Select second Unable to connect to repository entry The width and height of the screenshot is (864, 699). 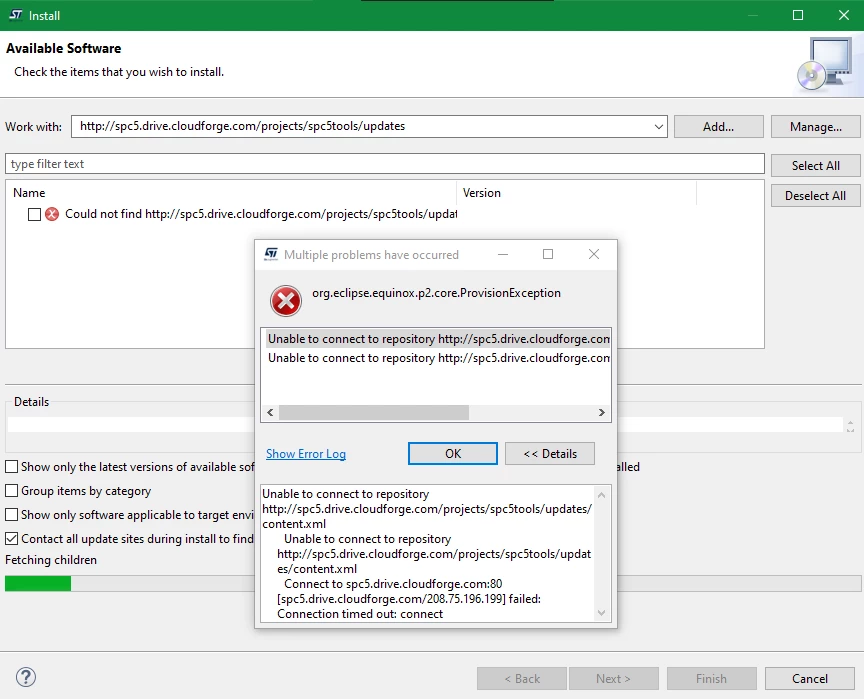coord(439,358)
